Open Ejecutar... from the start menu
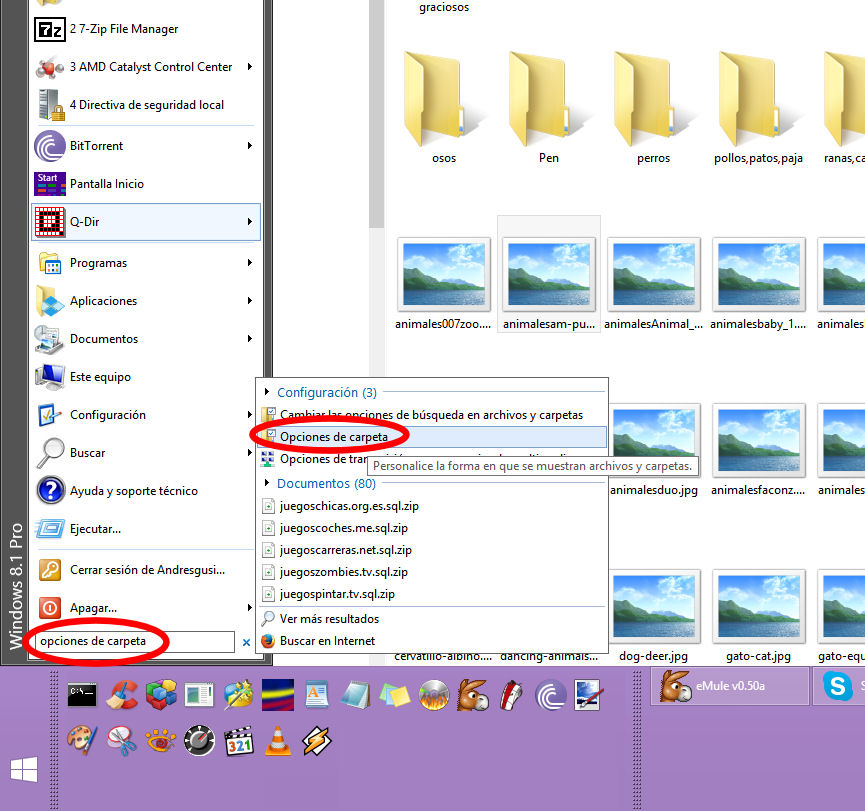This screenshot has height=811, width=865. (95, 529)
